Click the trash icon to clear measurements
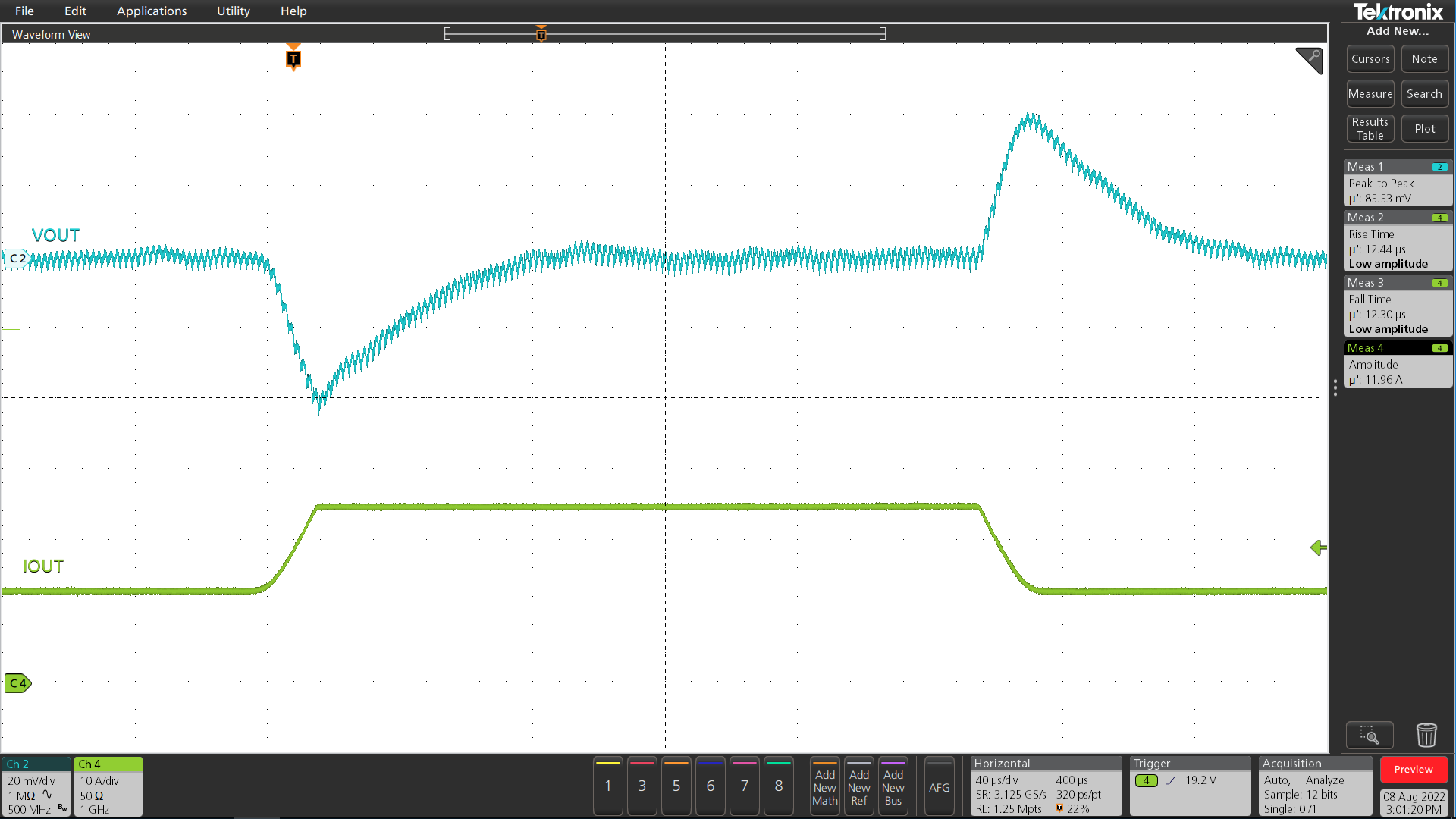1456x819 pixels. 1426,735
